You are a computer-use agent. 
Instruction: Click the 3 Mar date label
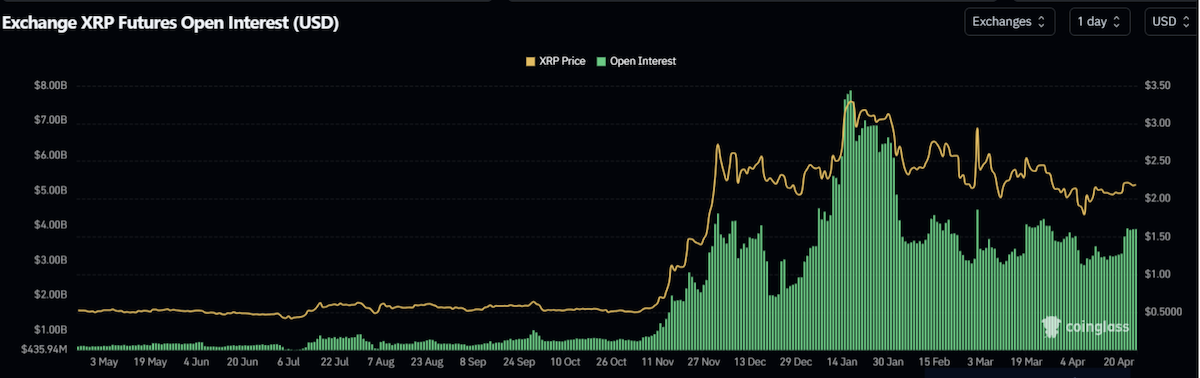pos(982,362)
